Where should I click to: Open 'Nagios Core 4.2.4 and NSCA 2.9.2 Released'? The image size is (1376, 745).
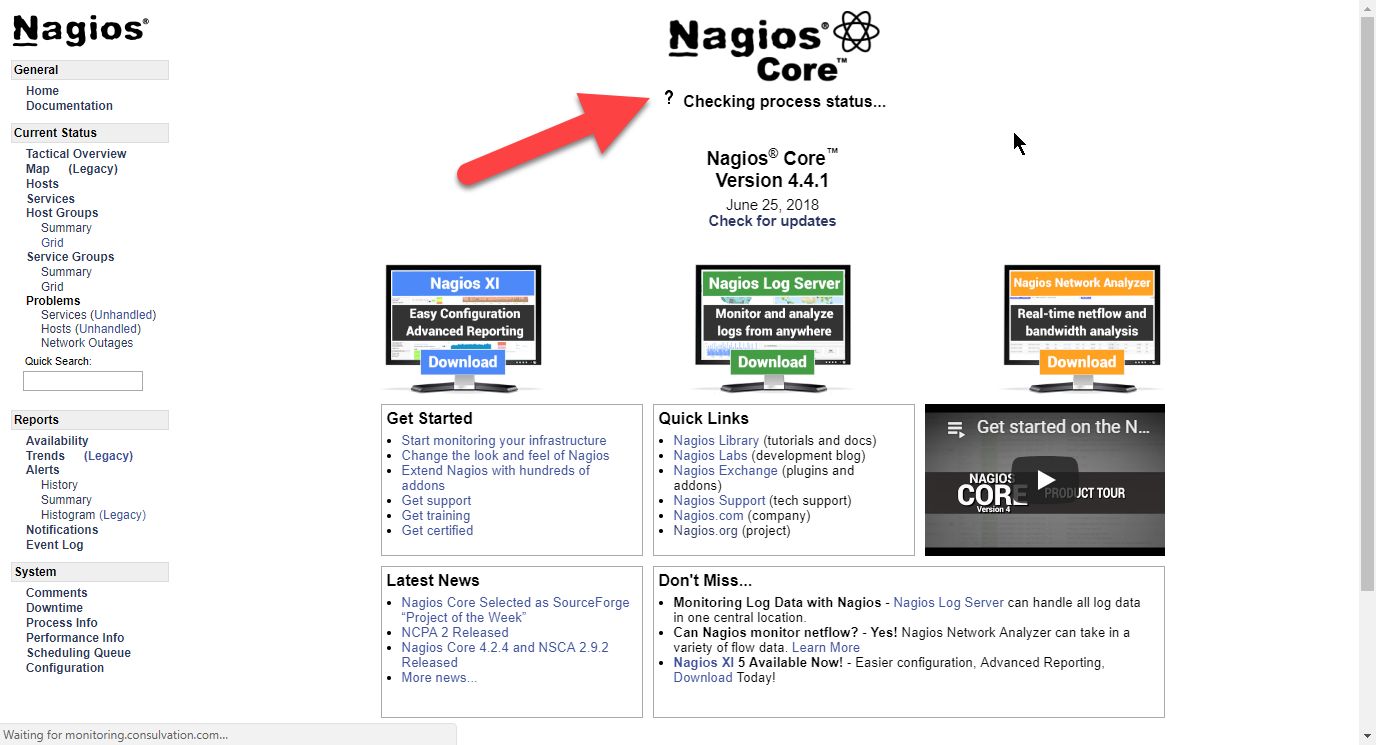[x=505, y=655]
